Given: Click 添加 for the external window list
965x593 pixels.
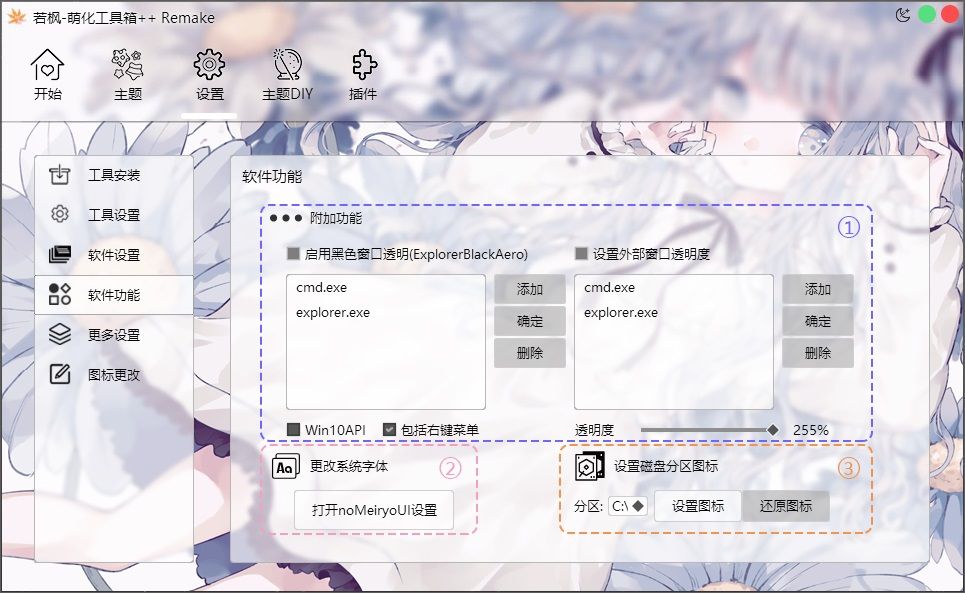Looking at the screenshot, I should tap(818, 289).
